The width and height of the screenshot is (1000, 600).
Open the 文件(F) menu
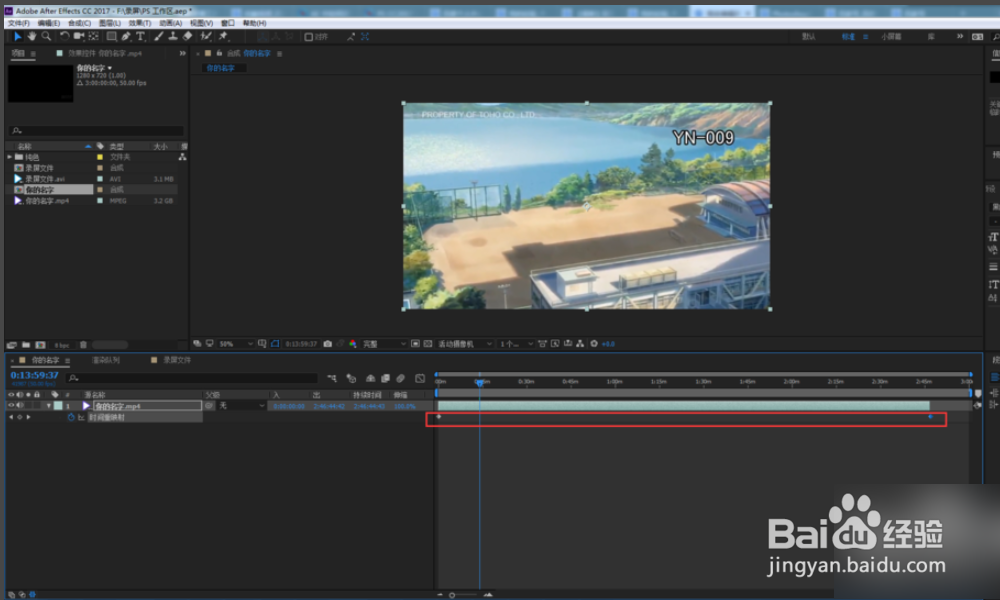(19, 23)
